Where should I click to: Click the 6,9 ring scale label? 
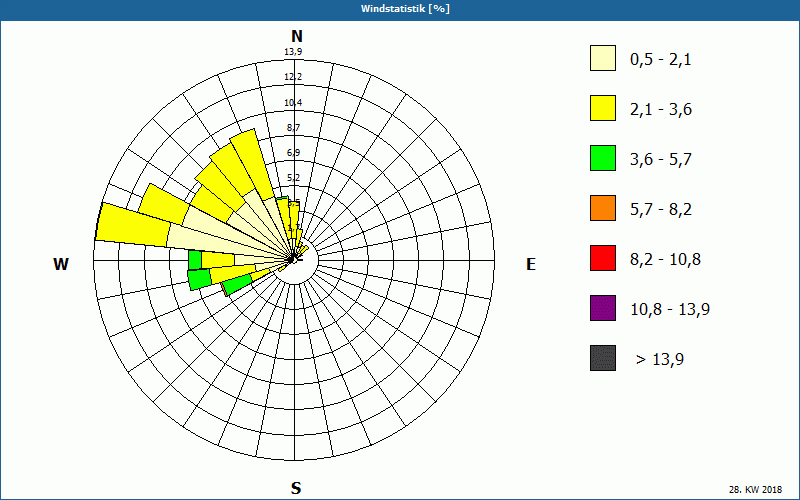[x=293, y=153]
